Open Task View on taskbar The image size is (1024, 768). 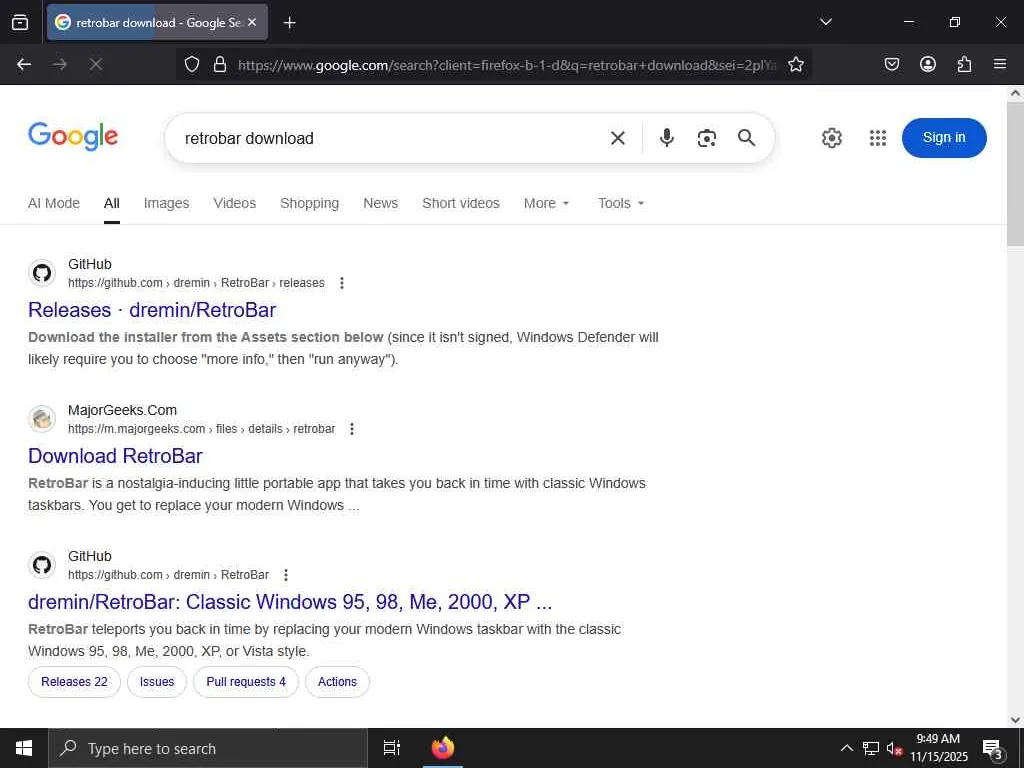coord(392,748)
